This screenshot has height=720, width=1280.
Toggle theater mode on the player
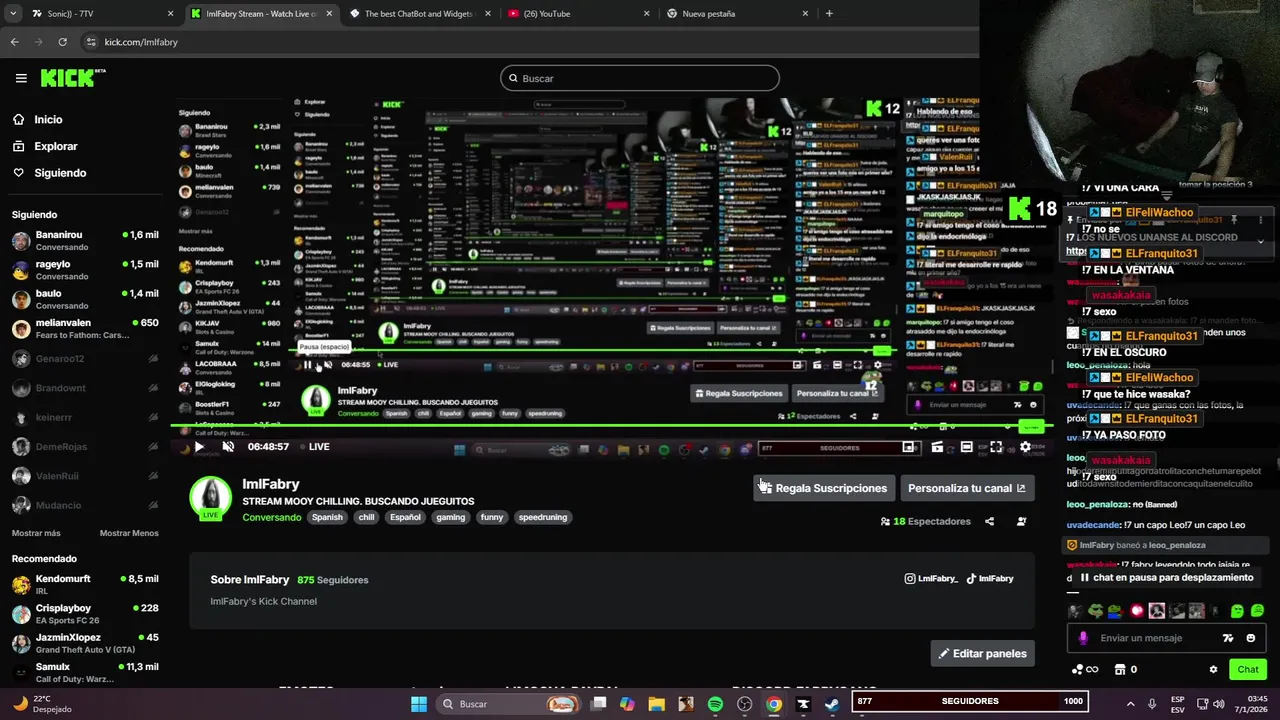[966, 447]
